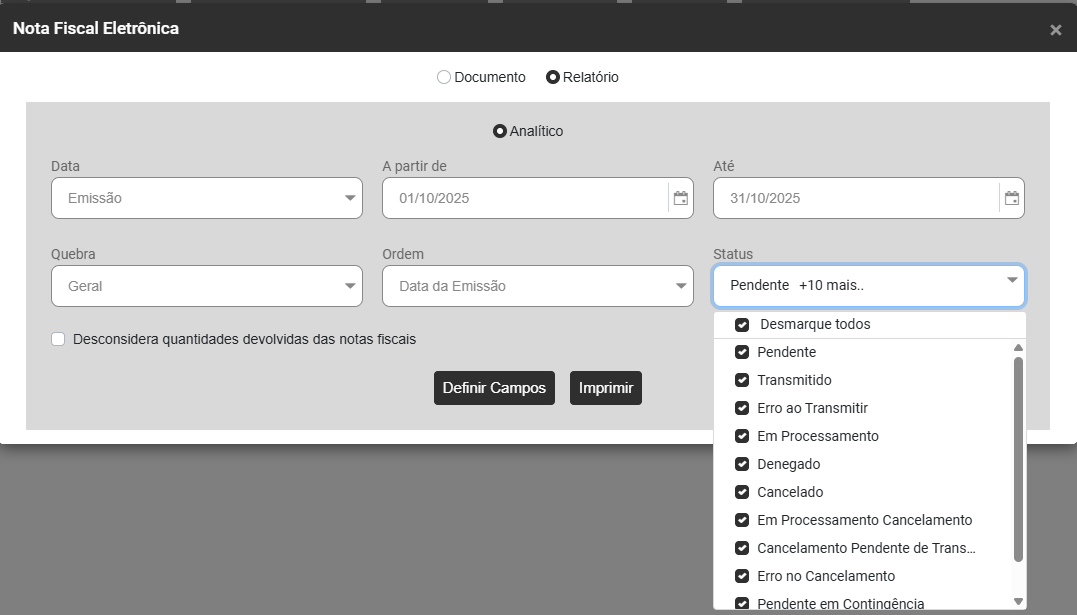Uncheck the Erro ao Transmitir status
The height and width of the screenshot is (615, 1077).
click(x=742, y=408)
